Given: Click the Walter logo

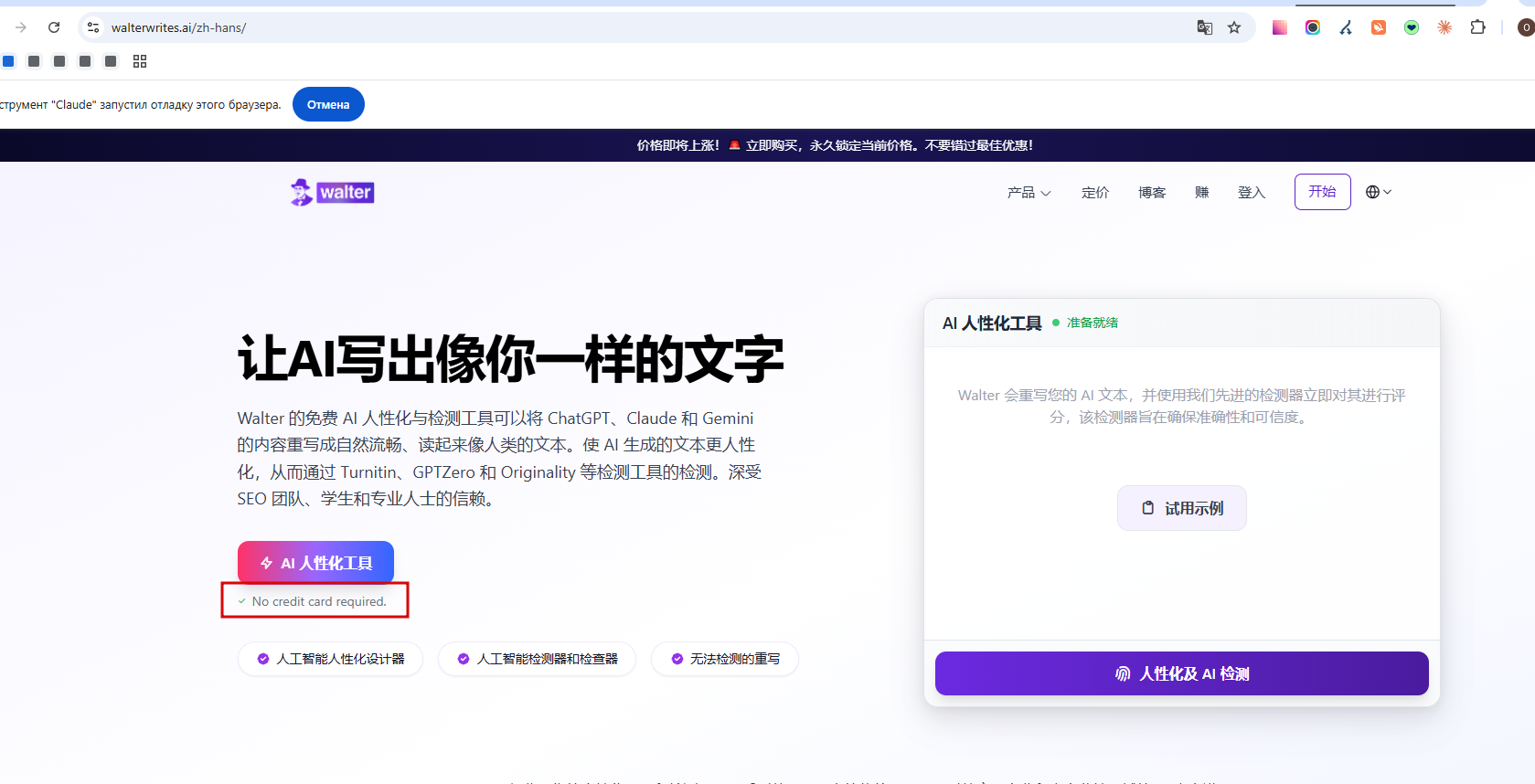Looking at the screenshot, I should click(x=333, y=192).
